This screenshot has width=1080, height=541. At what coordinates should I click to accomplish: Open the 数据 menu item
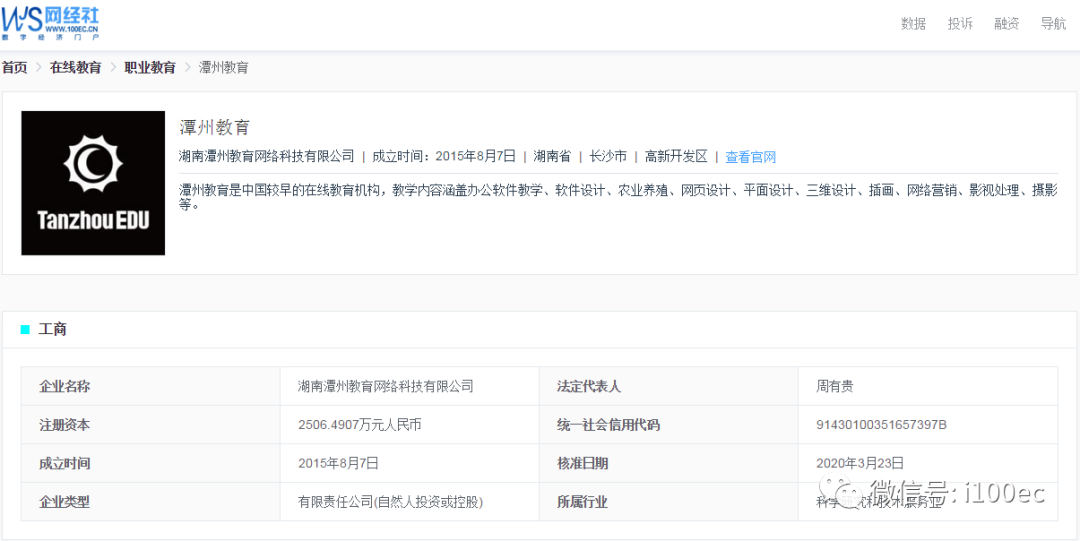(x=913, y=23)
